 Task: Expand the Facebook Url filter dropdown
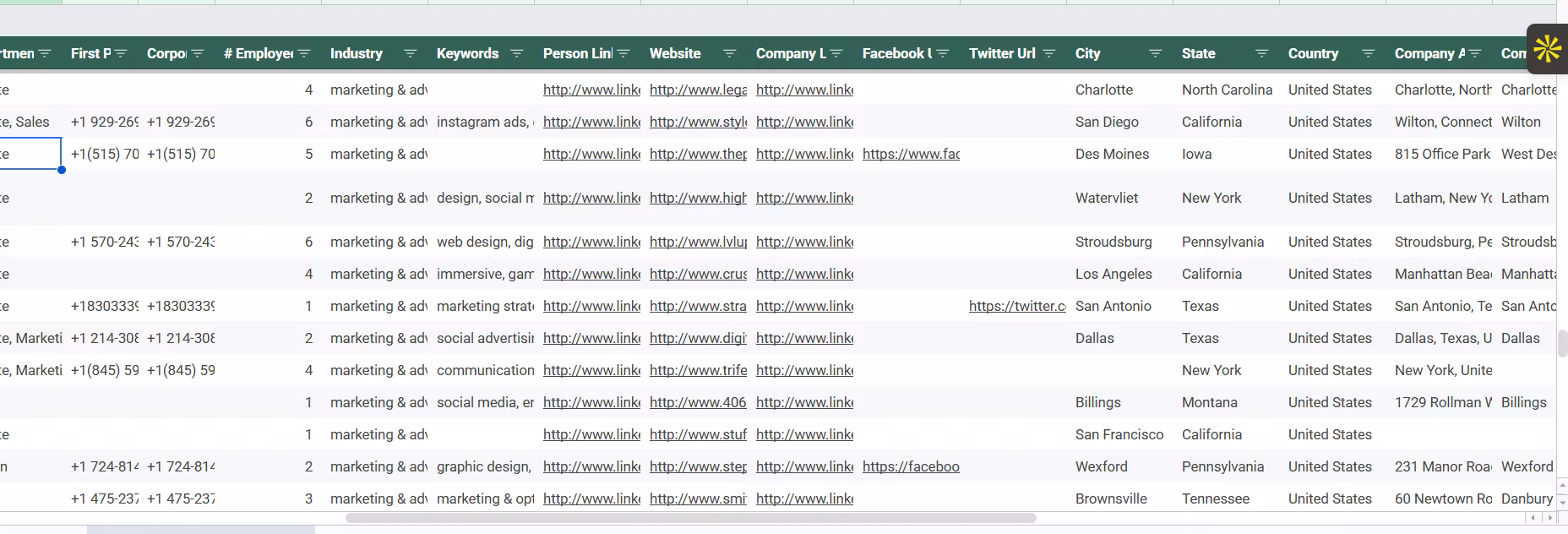(x=942, y=53)
